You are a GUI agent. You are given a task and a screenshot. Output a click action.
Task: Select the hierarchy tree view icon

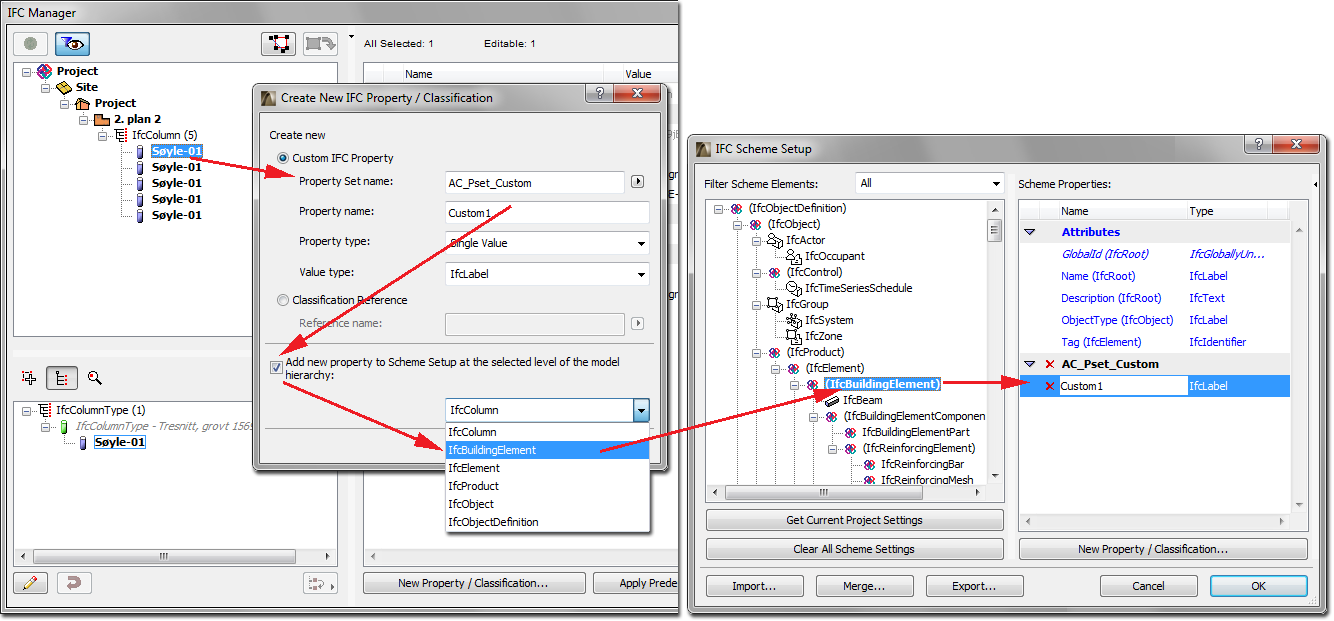click(x=60, y=378)
